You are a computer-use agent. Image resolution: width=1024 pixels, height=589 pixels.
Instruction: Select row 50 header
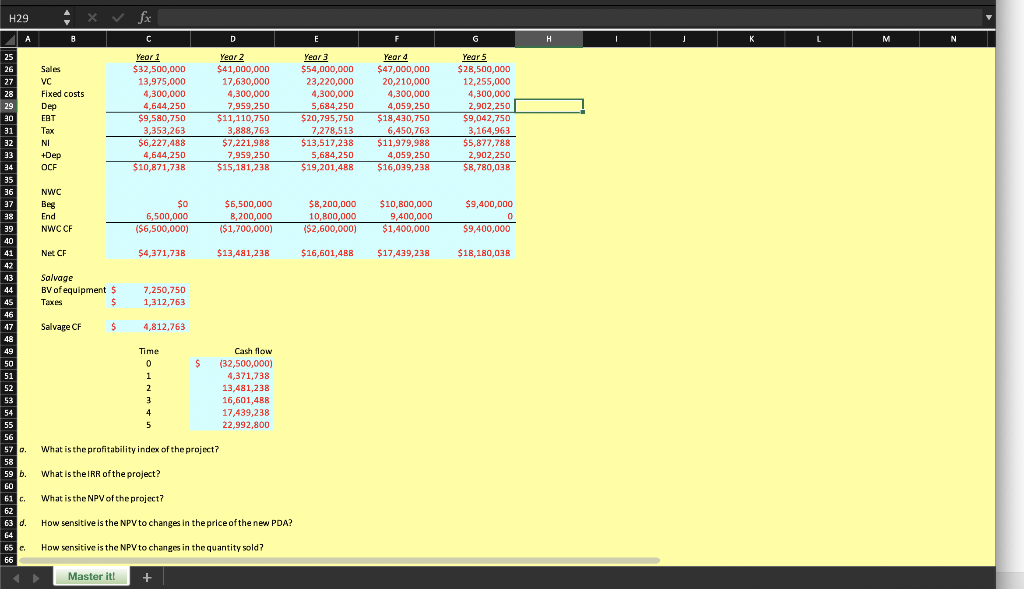click(x=8, y=364)
